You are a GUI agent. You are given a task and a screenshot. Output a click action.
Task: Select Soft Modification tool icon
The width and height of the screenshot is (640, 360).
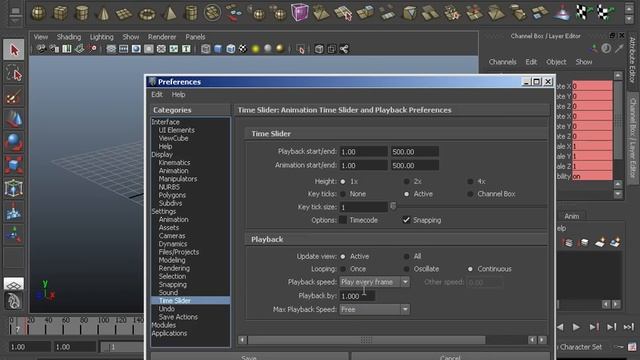coord(14,211)
